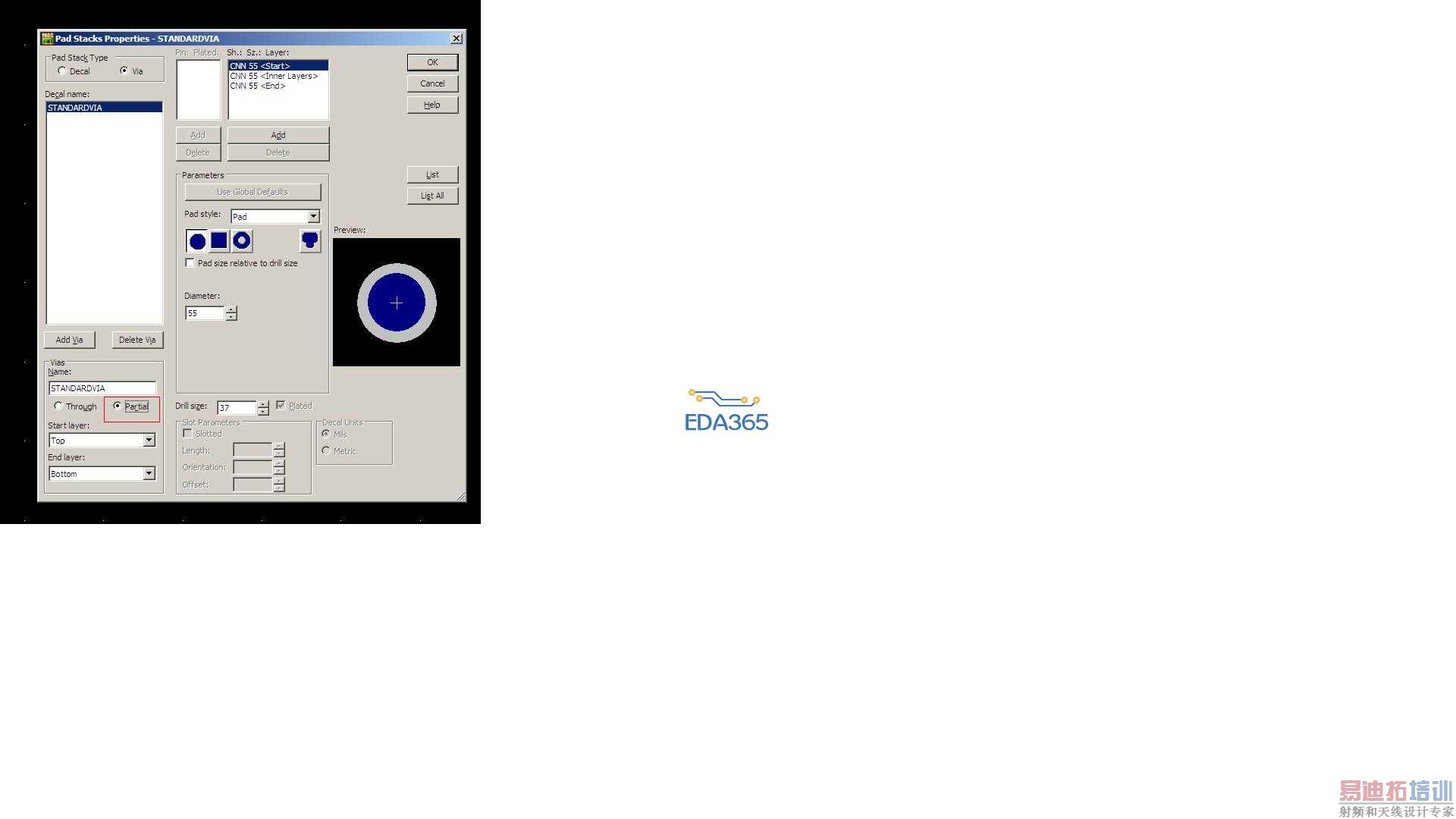
Task: Enable Pad size relative to drill size
Action: pos(190,263)
